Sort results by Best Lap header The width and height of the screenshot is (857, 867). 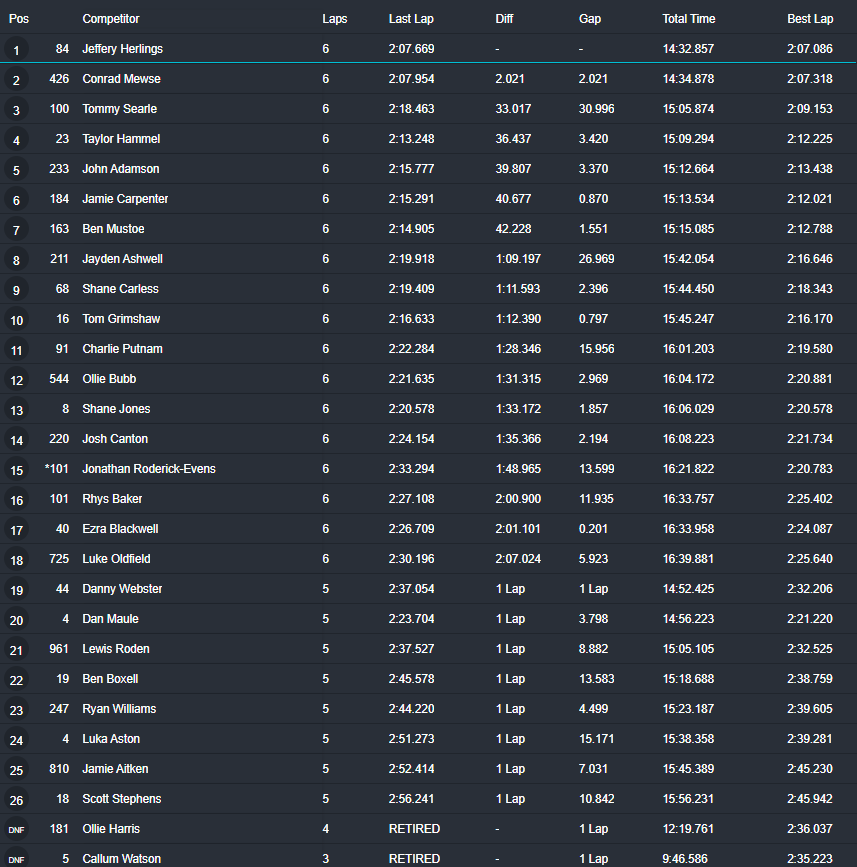click(810, 19)
